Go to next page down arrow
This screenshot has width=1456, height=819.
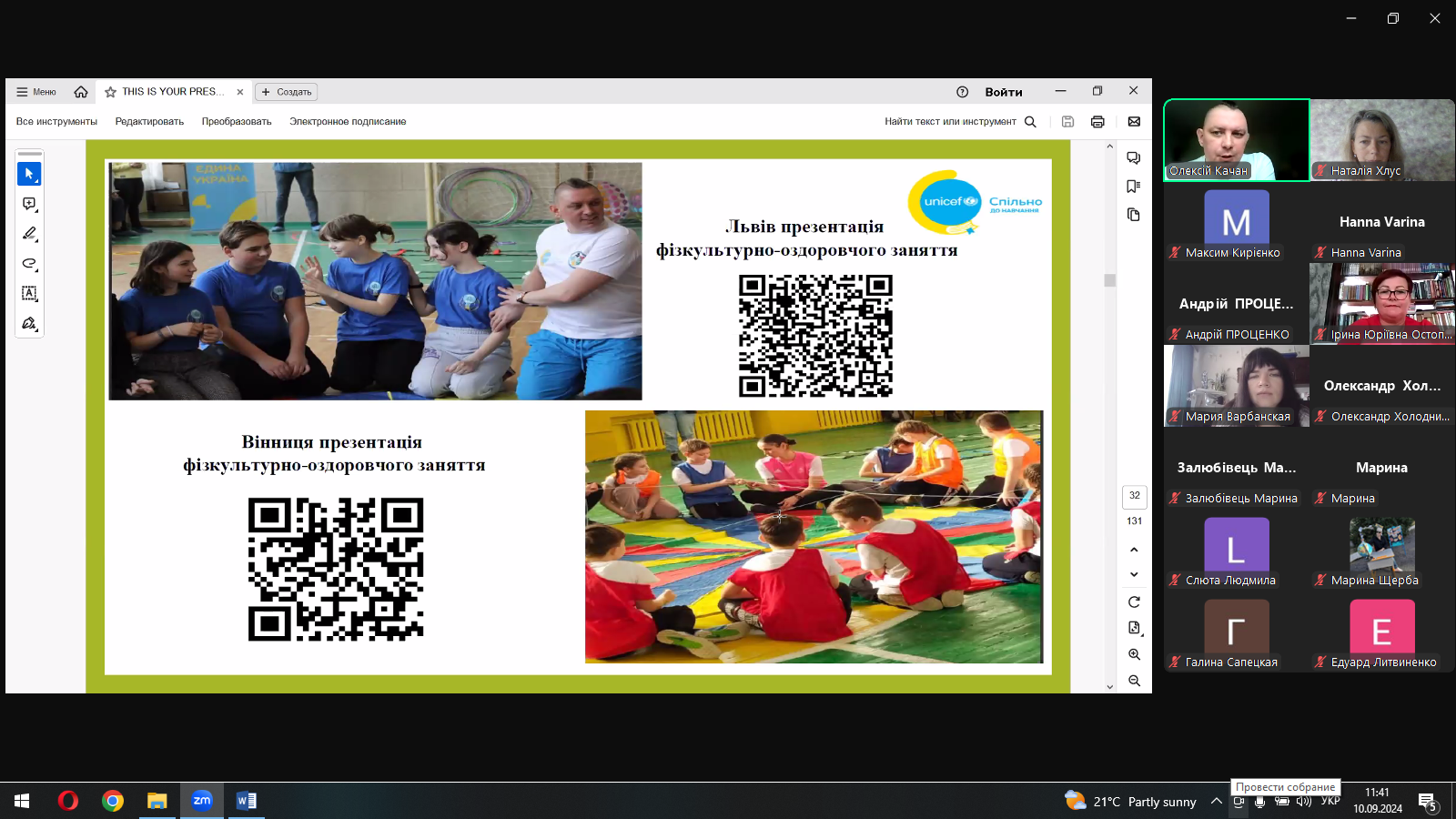[1134, 574]
